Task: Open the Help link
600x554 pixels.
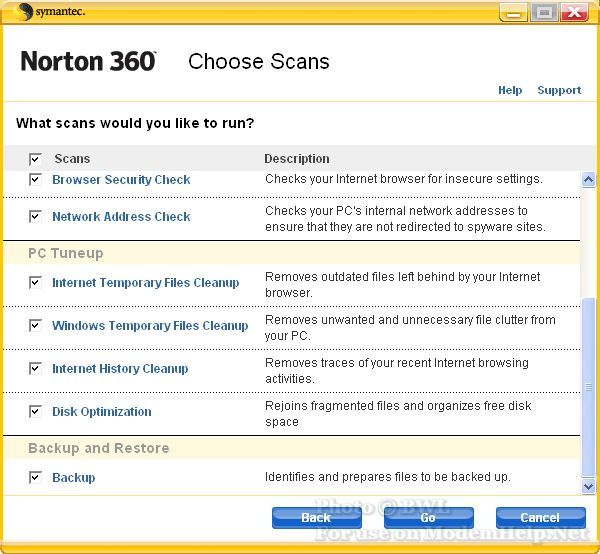Action: coord(510,90)
